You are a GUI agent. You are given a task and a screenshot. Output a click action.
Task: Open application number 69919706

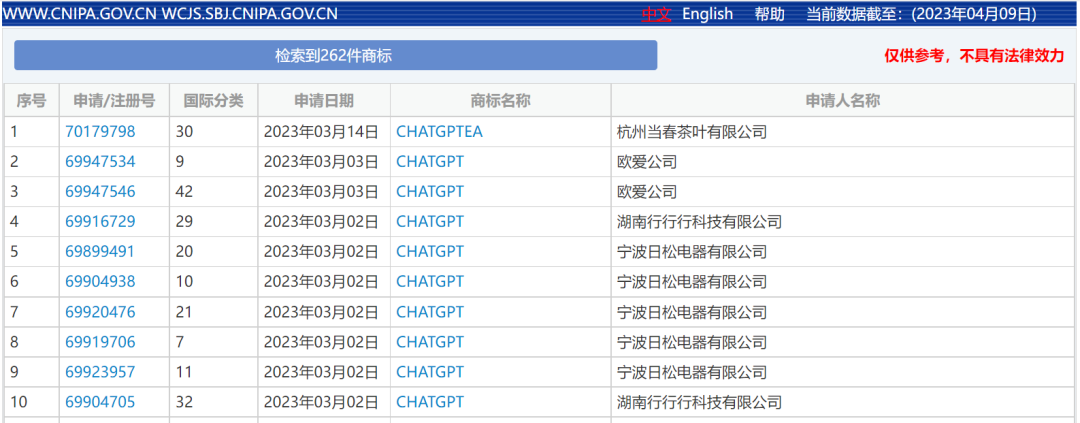[100, 342]
